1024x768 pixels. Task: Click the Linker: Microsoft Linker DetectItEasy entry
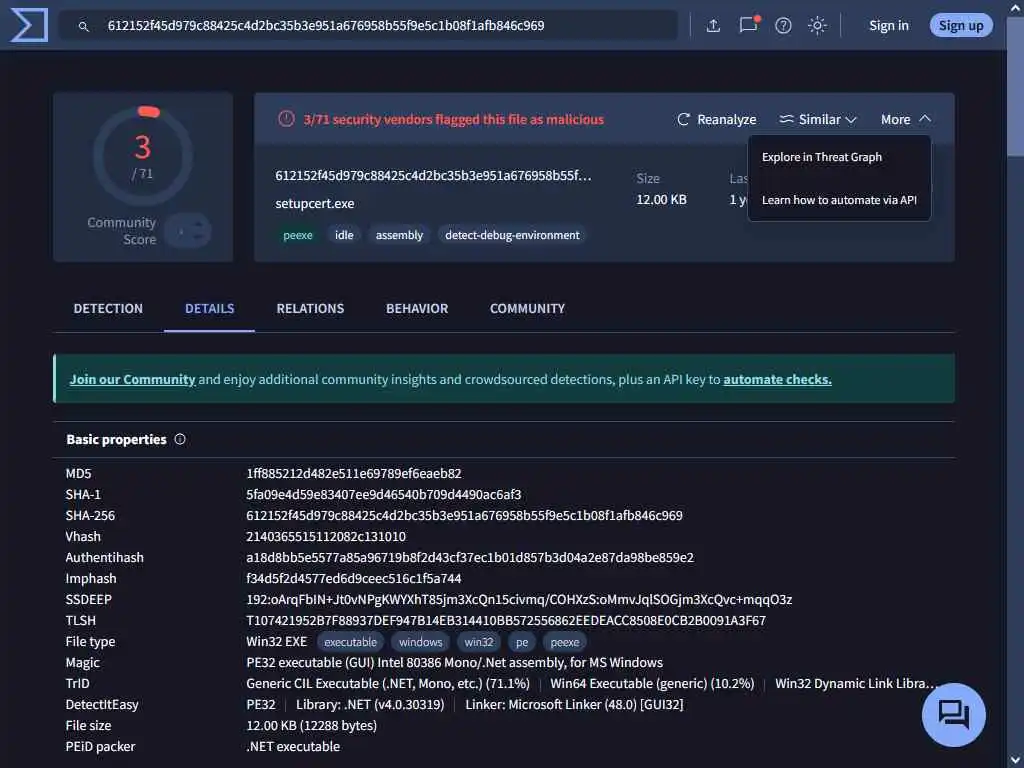pyautogui.click(x=574, y=705)
